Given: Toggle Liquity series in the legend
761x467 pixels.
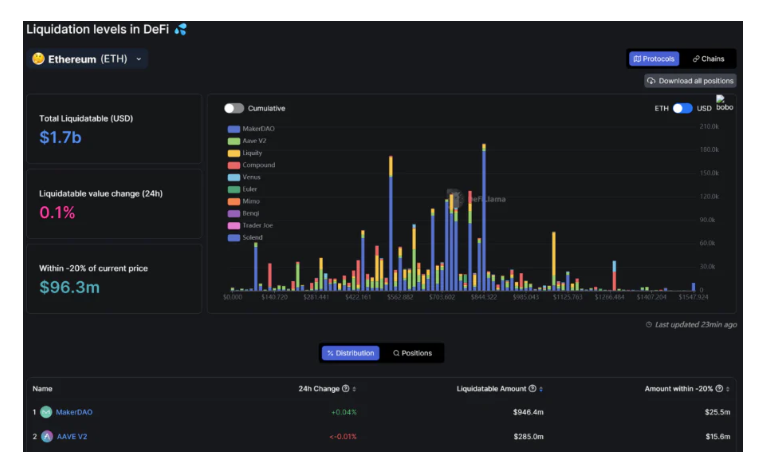Looking at the screenshot, I should click(245, 153).
